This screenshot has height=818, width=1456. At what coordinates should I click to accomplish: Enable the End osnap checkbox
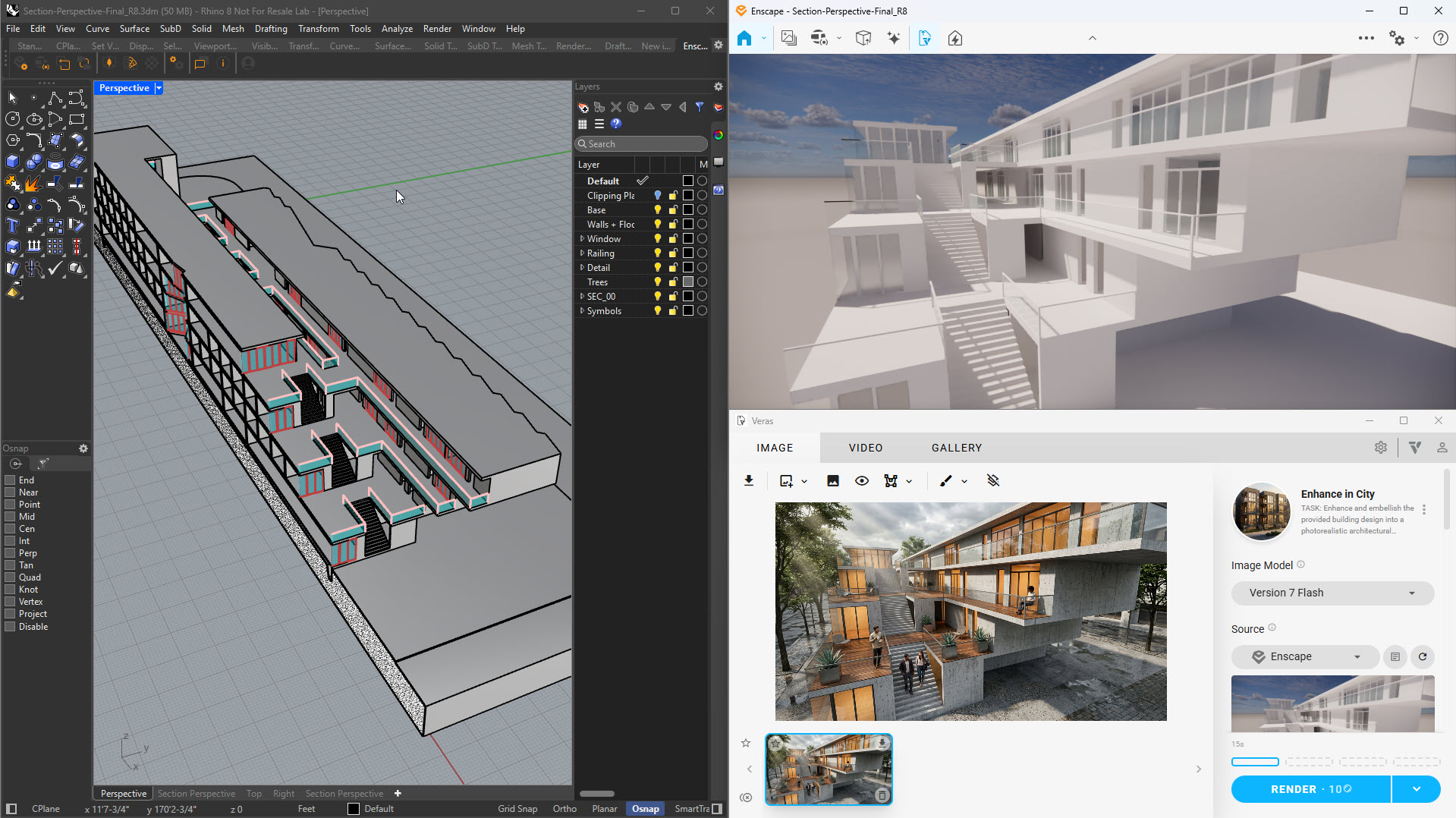click(11, 480)
